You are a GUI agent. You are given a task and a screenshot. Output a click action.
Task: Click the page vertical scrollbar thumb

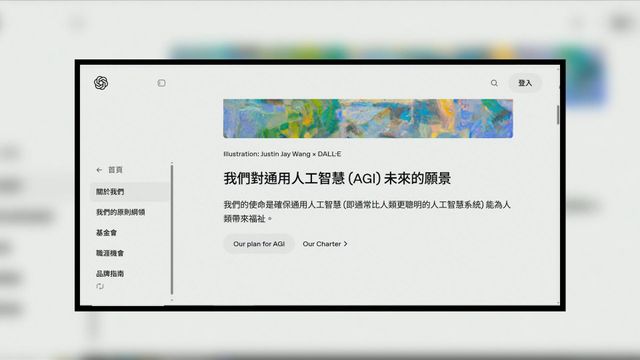tap(558, 115)
